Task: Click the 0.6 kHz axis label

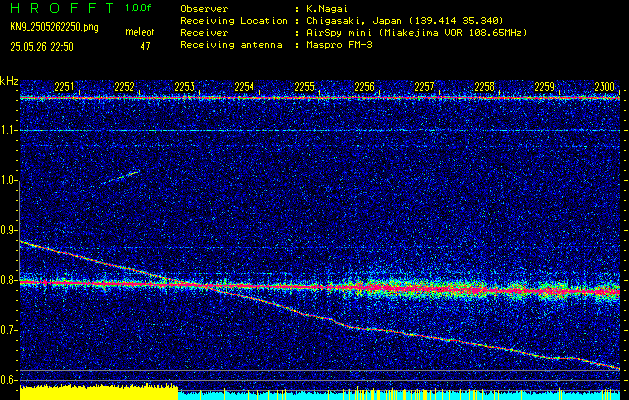Action: 8,380
